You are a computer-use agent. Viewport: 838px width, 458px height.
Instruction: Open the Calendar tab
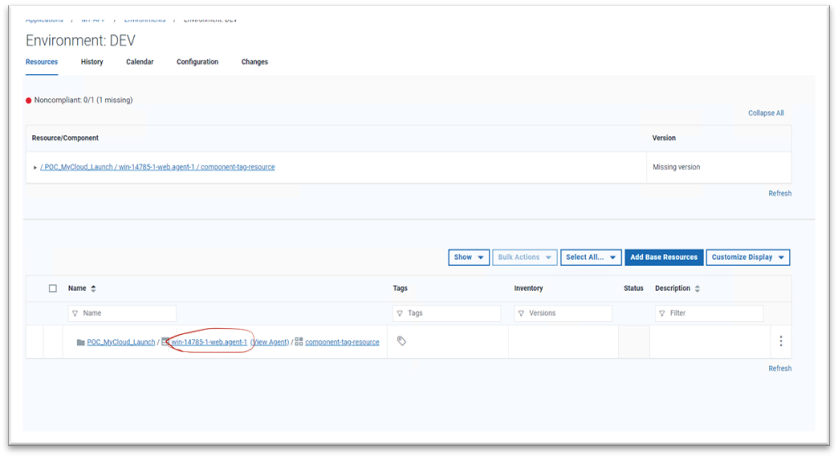click(x=140, y=62)
